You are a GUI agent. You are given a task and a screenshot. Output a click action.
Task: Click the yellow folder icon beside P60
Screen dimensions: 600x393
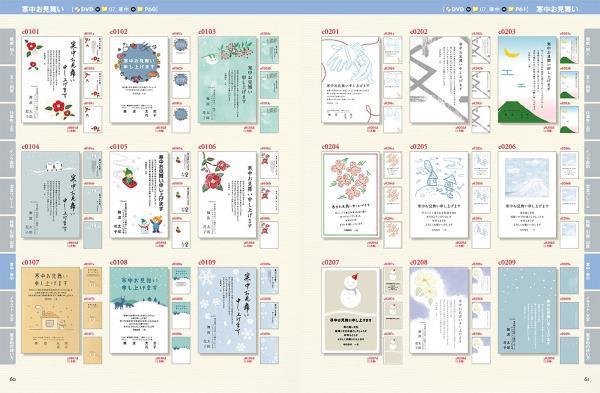coord(140,9)
